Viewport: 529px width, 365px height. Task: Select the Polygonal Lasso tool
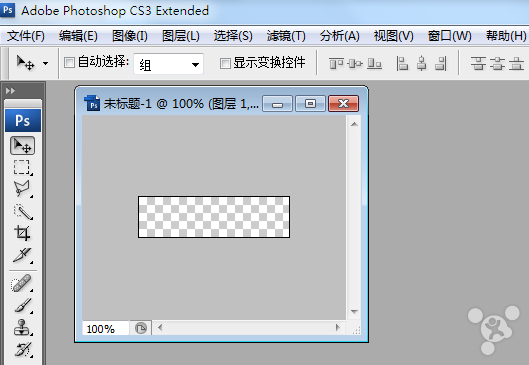pos(22,189)
